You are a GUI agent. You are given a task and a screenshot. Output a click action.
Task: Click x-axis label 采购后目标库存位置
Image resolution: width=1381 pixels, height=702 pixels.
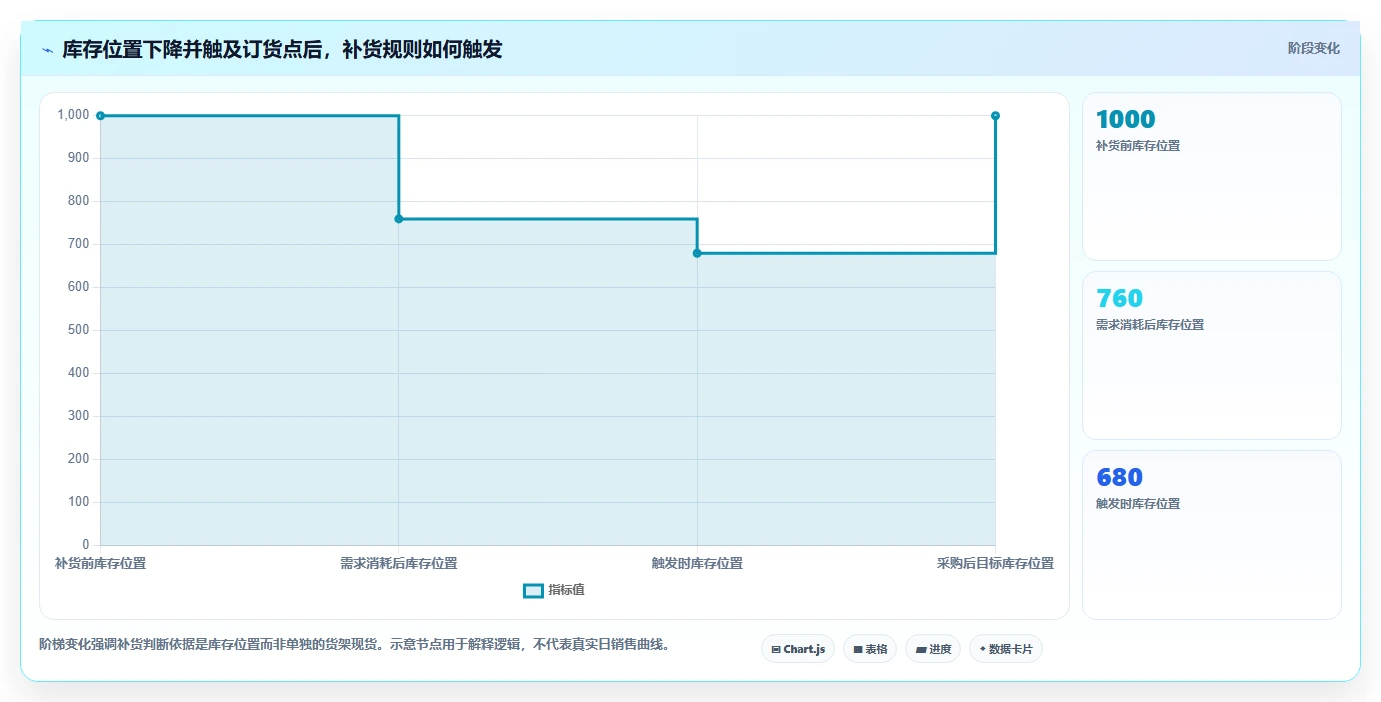995,563
